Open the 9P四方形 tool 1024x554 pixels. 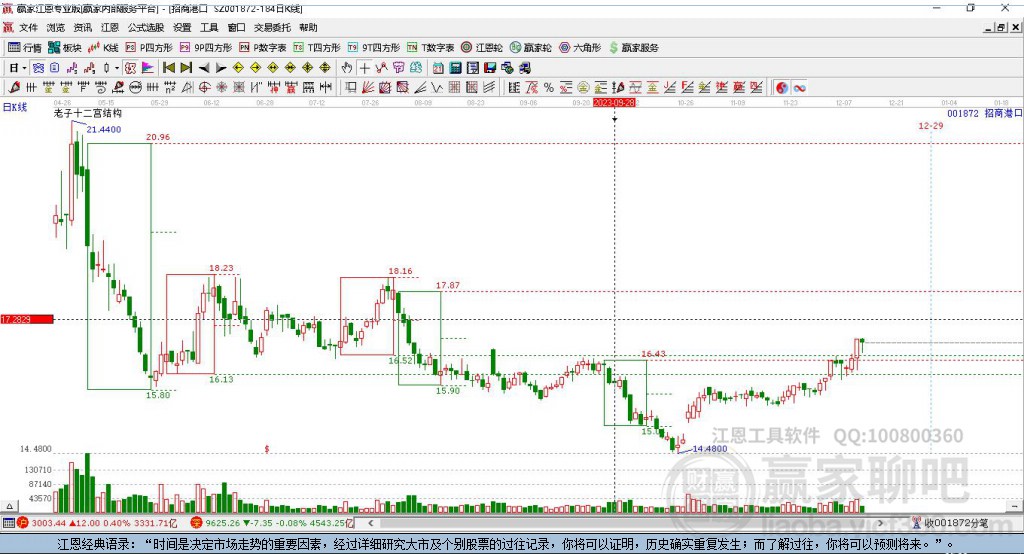click(x=206, y=48)
